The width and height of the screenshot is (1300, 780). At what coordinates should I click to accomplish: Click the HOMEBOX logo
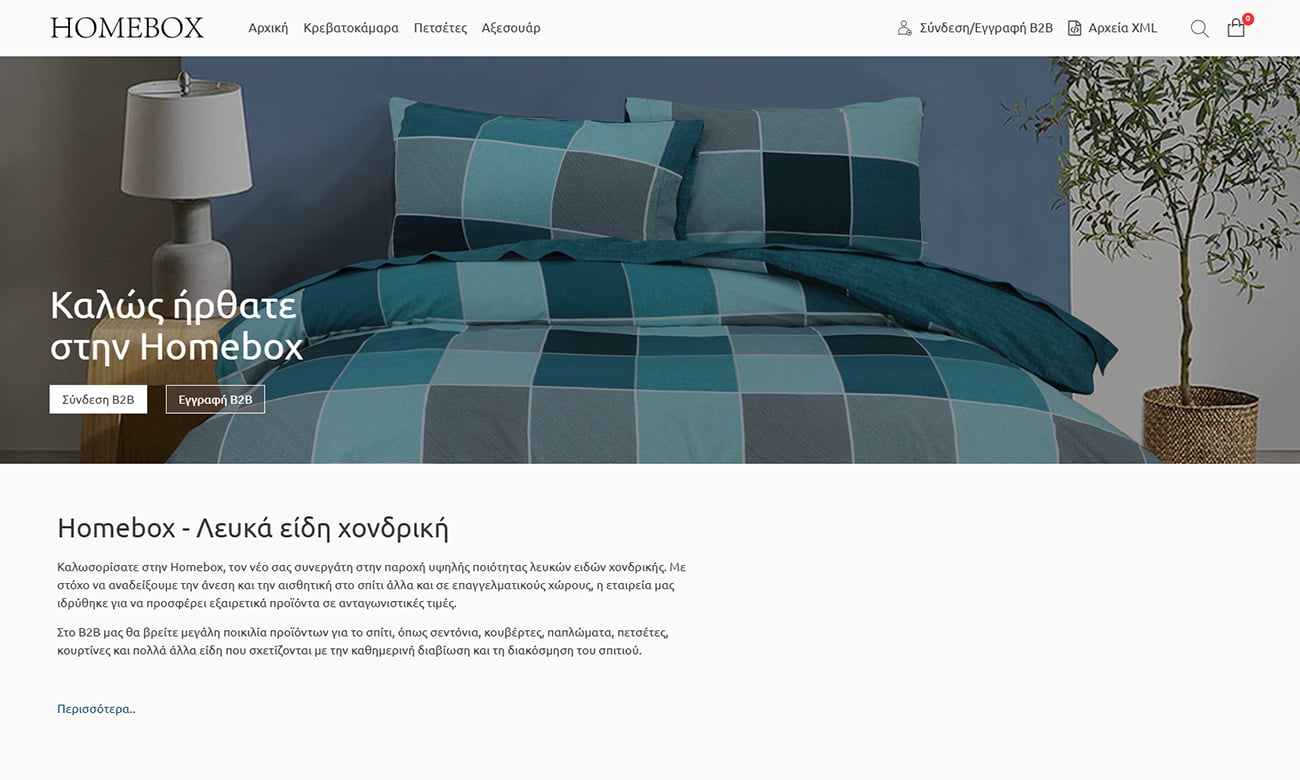(x=127, y=28)
